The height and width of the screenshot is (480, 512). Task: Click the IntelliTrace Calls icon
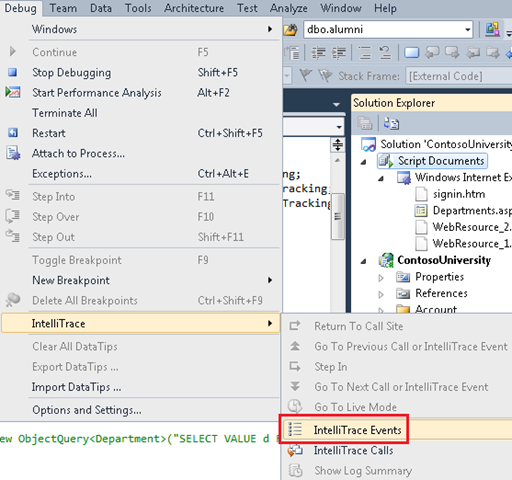point(295,450)
